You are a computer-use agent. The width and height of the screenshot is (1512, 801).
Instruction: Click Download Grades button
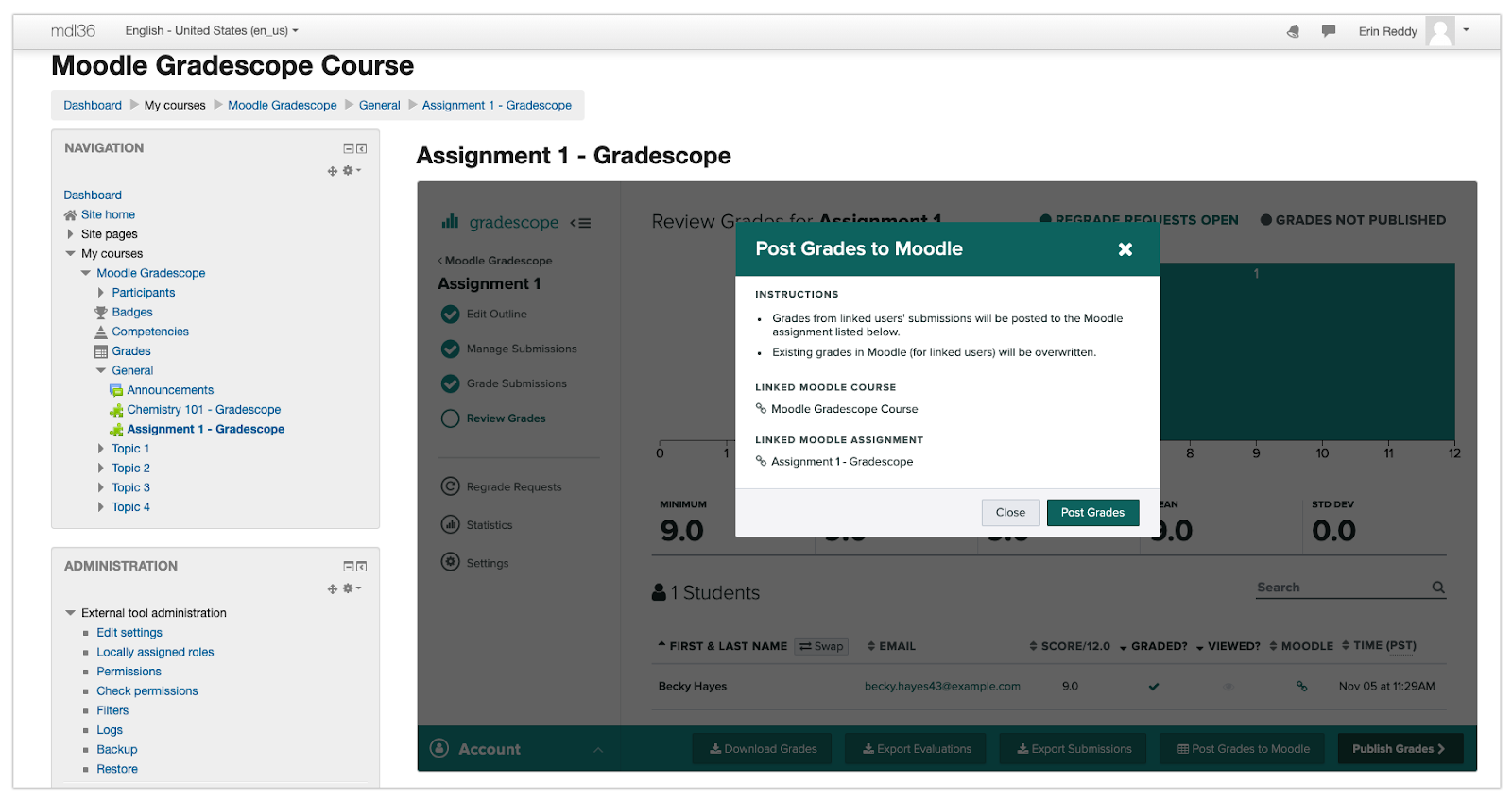pos(763,749)
